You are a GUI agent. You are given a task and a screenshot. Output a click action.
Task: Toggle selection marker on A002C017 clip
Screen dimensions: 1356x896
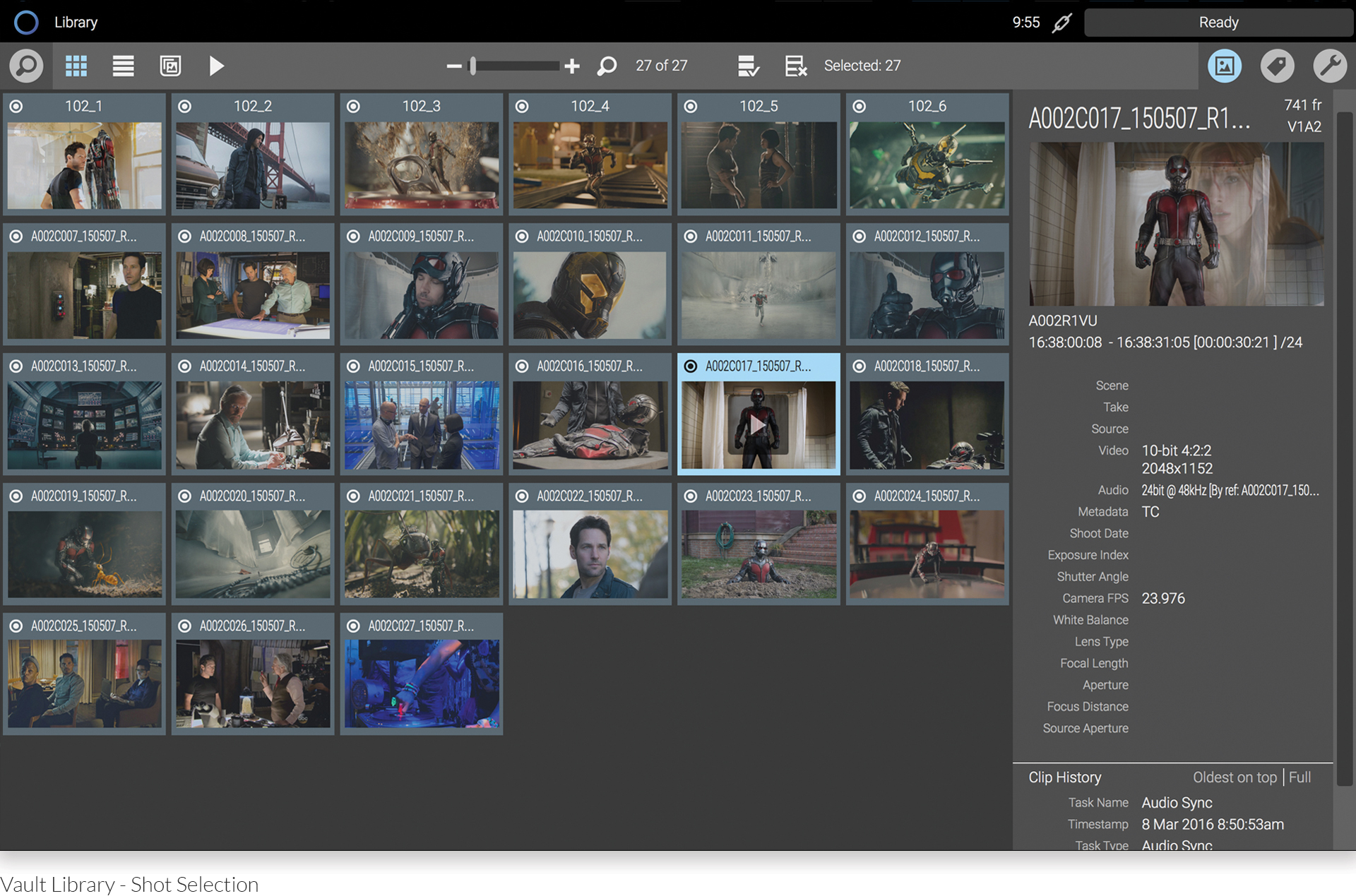coord(691,366)
